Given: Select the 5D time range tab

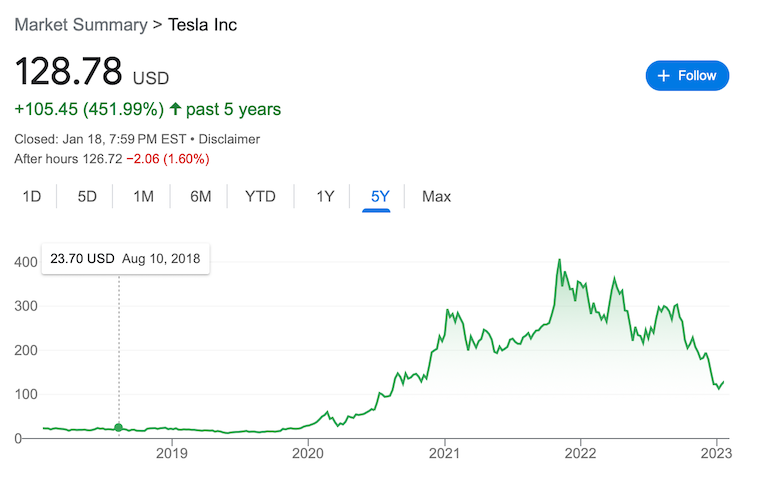Looking at the screenshot, I should click(x=88, y=197).
